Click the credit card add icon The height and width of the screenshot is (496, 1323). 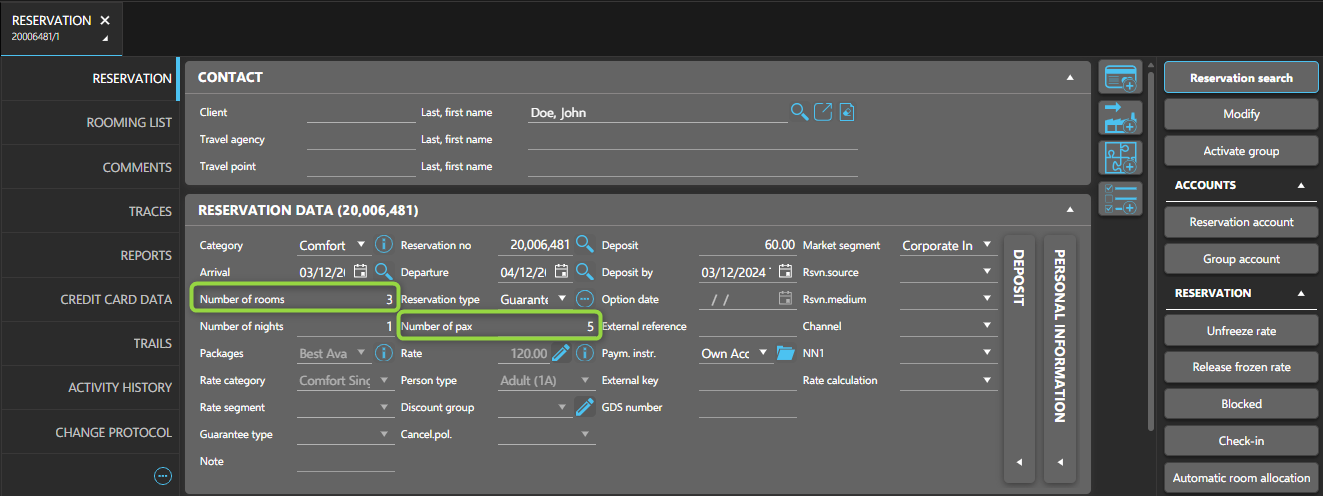pyautogui.click(x=1120, y=78)
